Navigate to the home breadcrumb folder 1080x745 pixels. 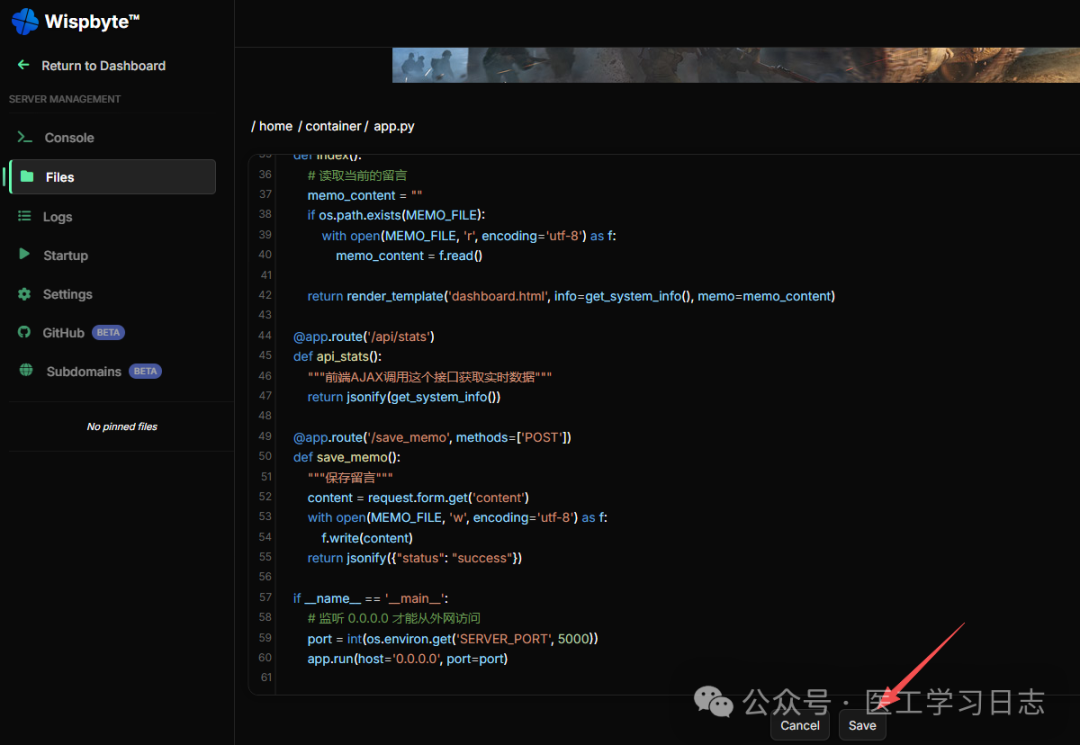275,126
